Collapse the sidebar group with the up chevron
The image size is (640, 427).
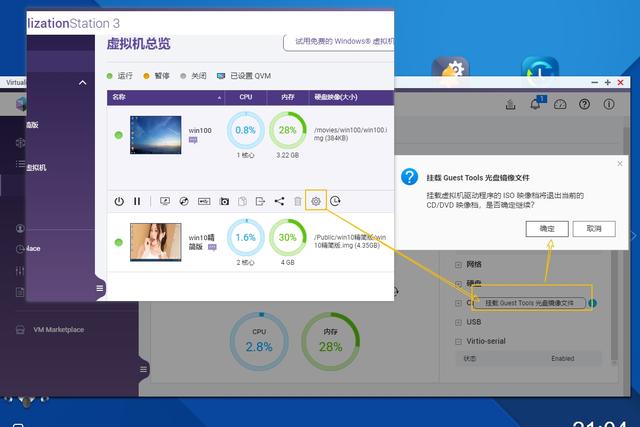82,83
